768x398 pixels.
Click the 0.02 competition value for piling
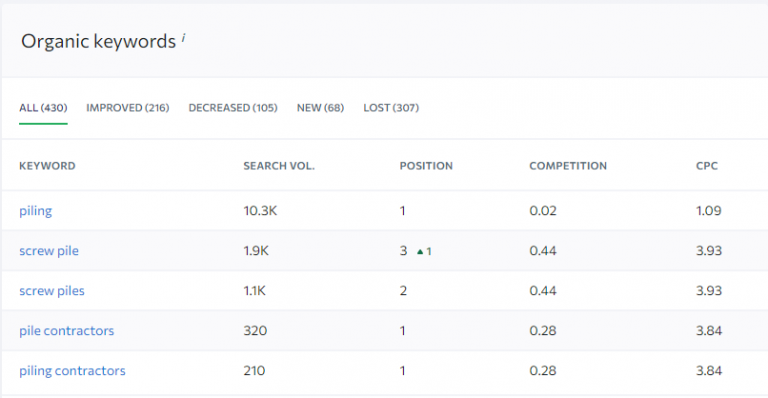tap(543, 211)
